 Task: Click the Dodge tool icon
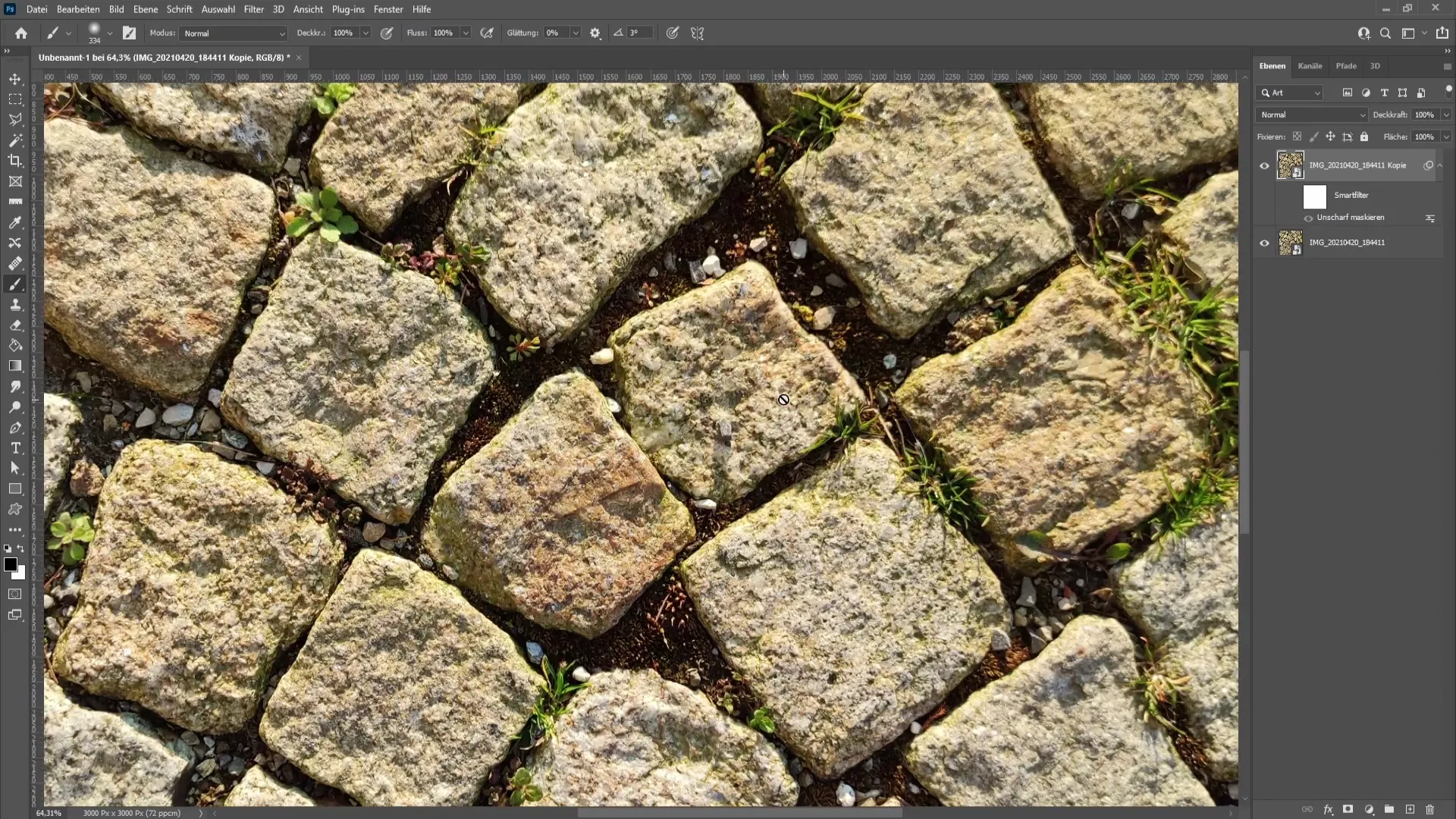click(15, 407)
